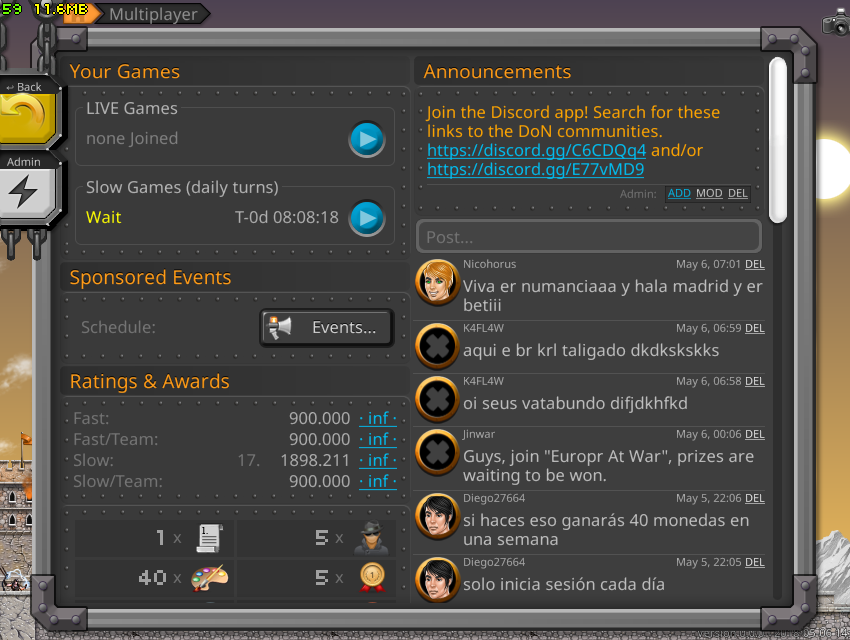Click the gold medal award icon
Image resolution: width=850 pixels, height=640 pixels.
point(371,577)
